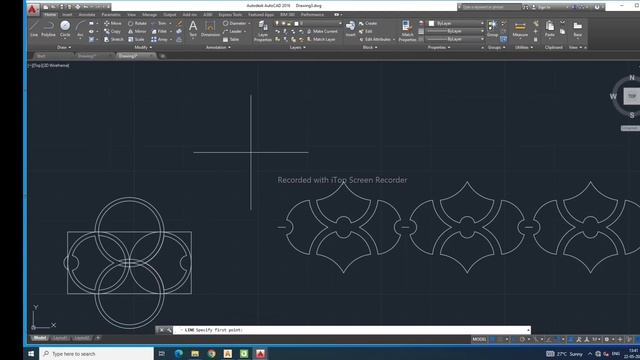Open the layer name dropdown
Screen dimensions: 640x360
coord(309,24)
